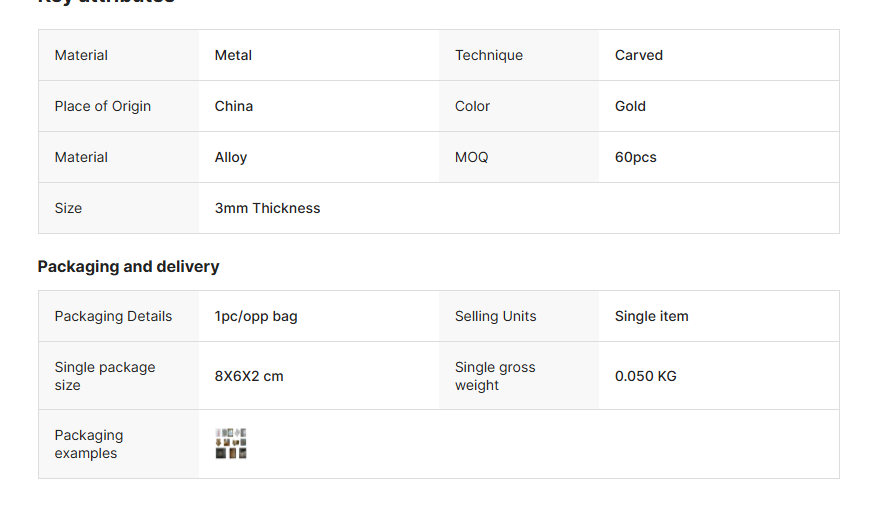Click the "China" place of origin value
The image size is (870, 506).
pyautogui.click(x=234, y=106)
